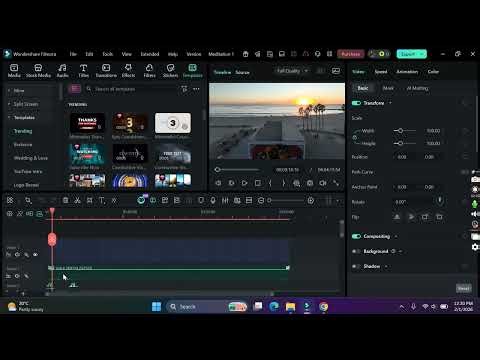The height and width of the screenshot is (360, 480).
Task: Switch to the Mask sub-tab
Action: [388, 88]
